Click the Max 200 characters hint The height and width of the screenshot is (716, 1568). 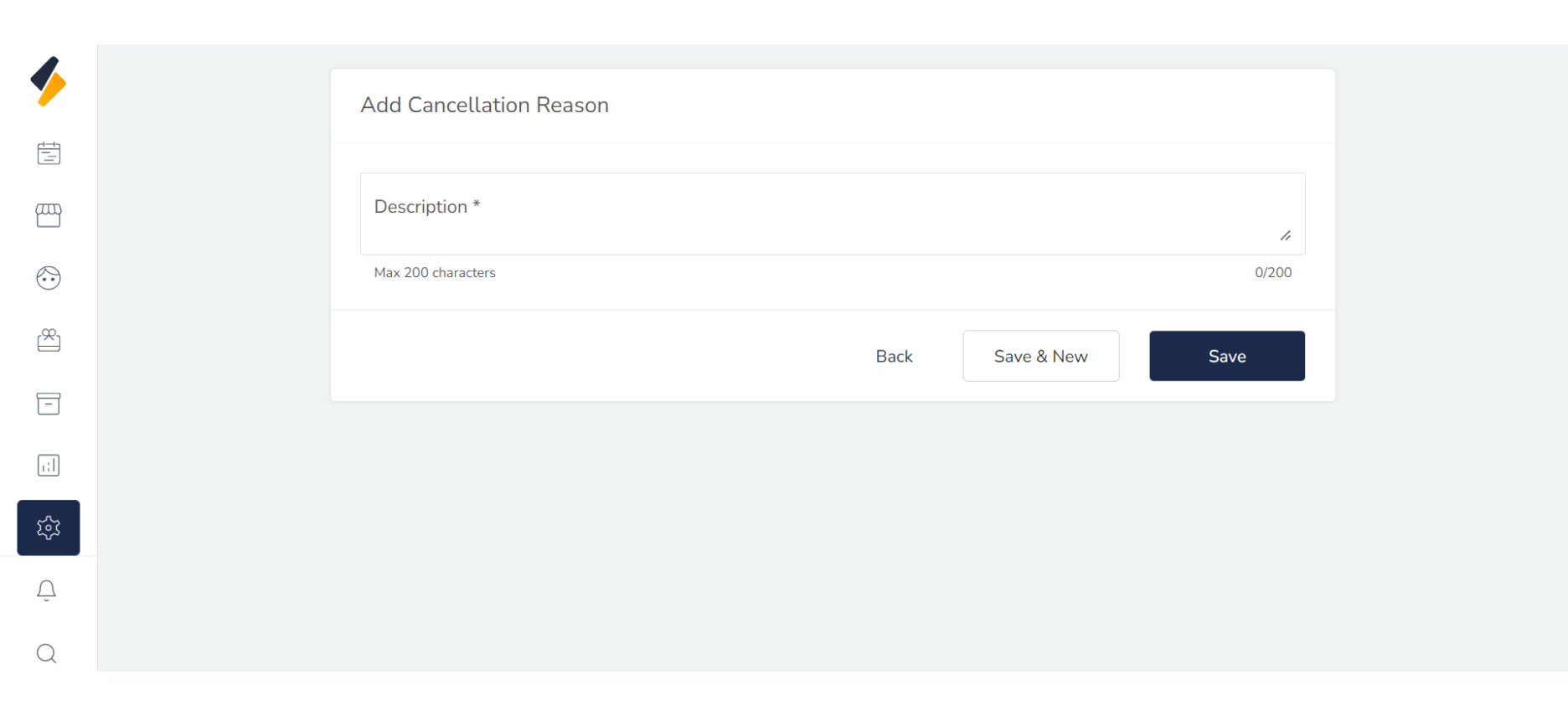coord(435,273)
